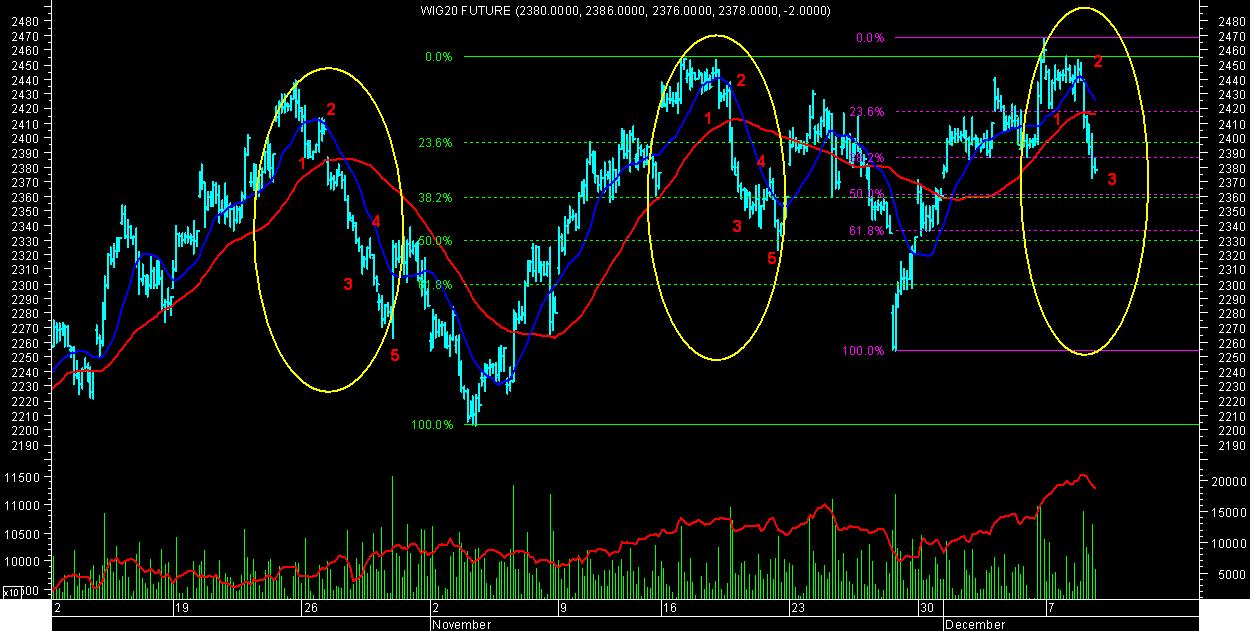Click the date label 23 on the time axis
Image resolution: width=1250 pixels, height=631 pixels.
797,608
